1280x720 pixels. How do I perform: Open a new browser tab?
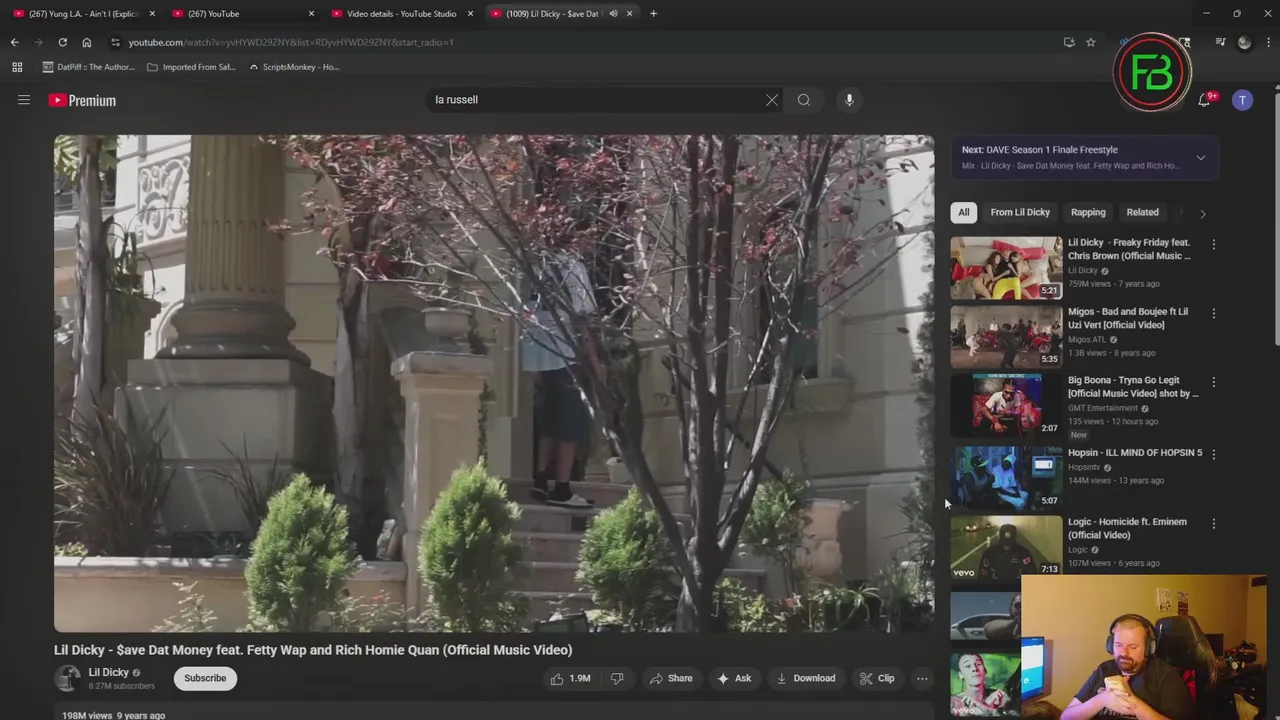click(653, 13)
